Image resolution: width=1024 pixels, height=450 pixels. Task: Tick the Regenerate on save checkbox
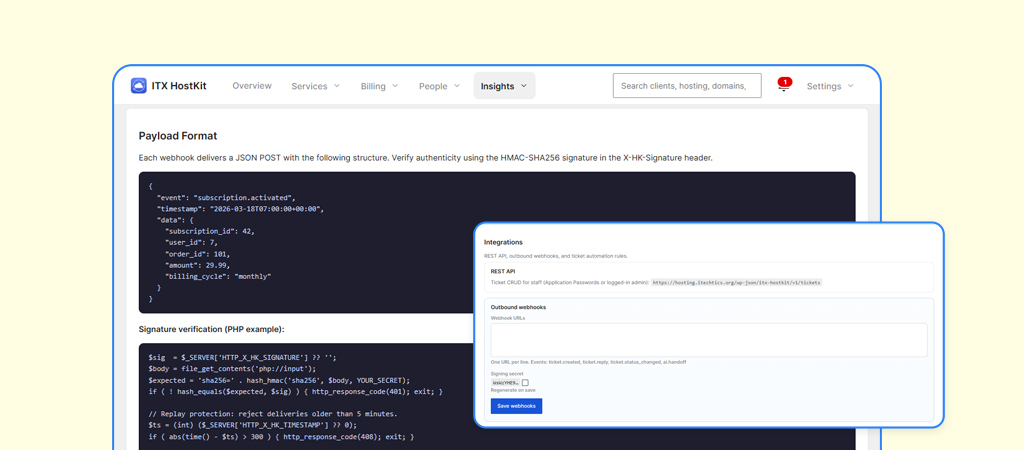525,383
